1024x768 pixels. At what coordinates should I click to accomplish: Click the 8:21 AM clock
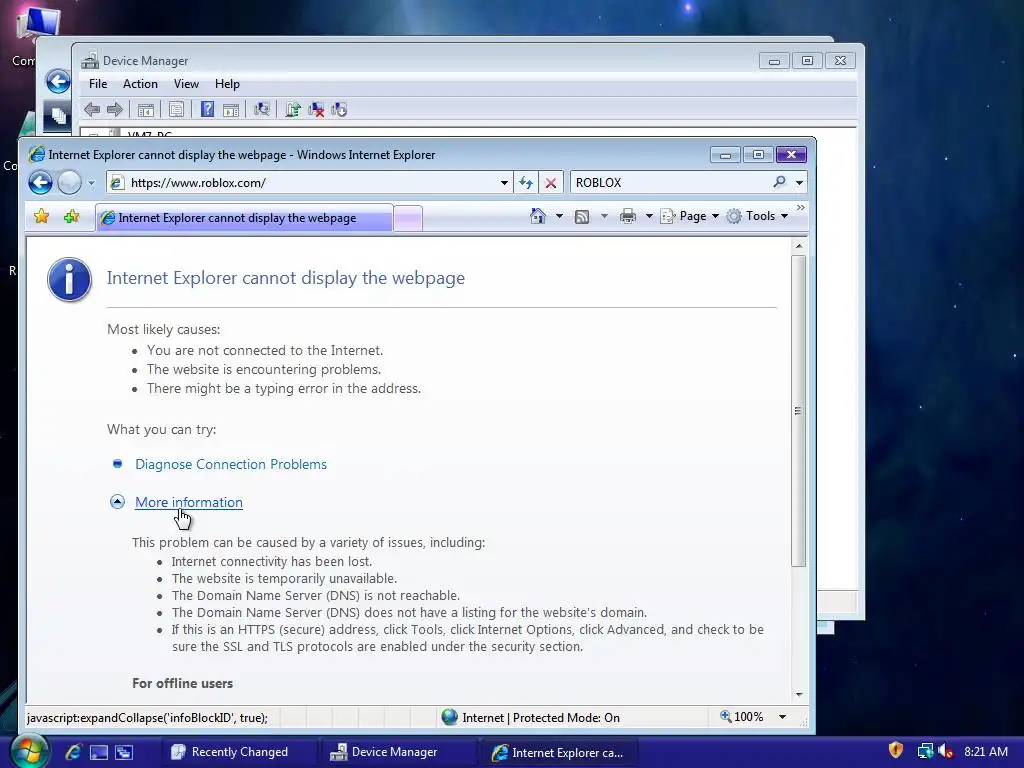[x=985, y=752]
